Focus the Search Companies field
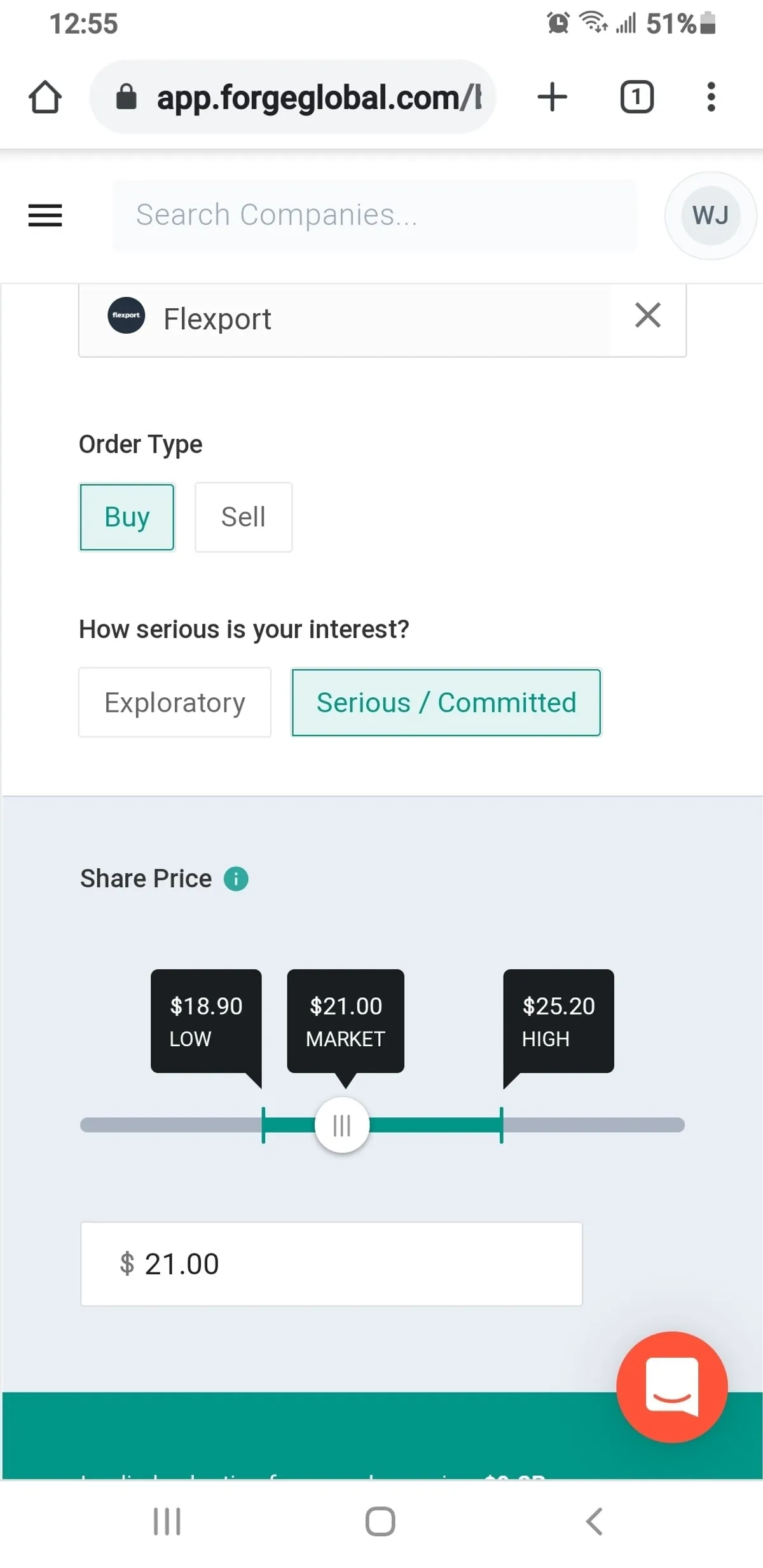Screen dimensions: 763x1568 pyautogui.click(x=375, y=215)
